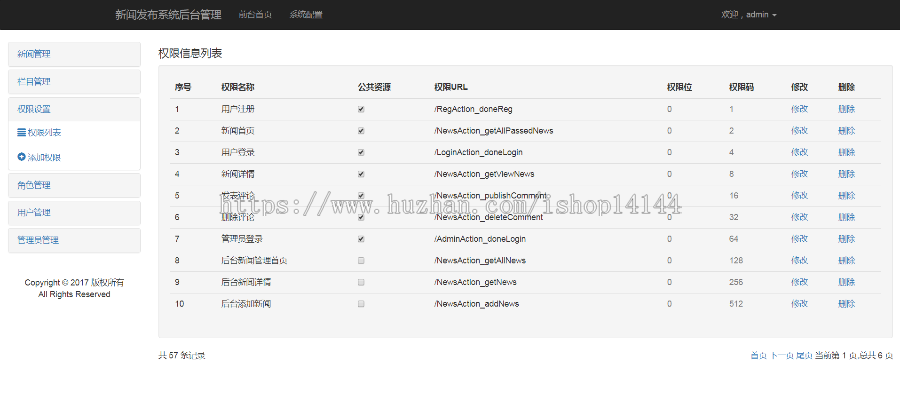
Task: Click 删除 for /NewsAction_getViewNews row
Action: pos(847,174)
